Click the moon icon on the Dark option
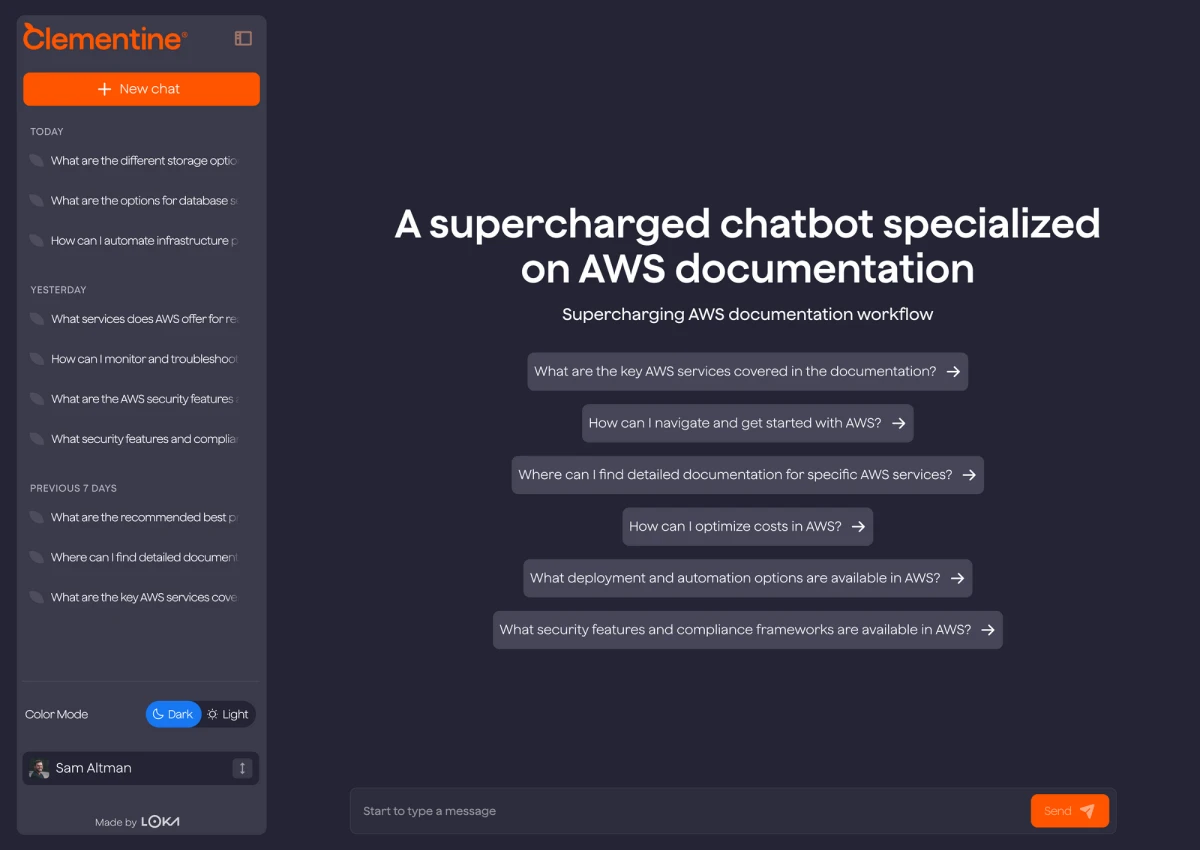This screenshot has height=850, width=1200. (160, 714)
